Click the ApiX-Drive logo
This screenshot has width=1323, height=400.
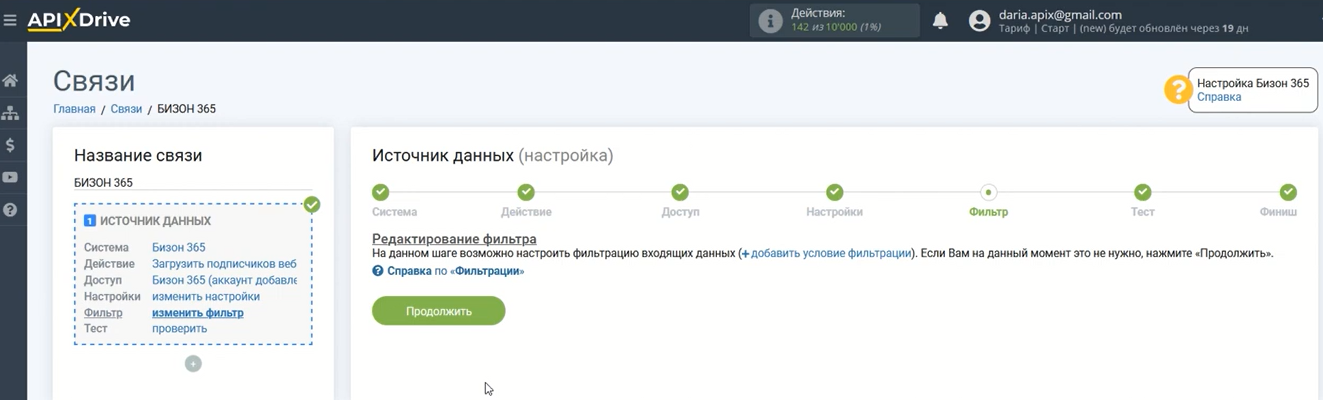(x=79, y=20)
